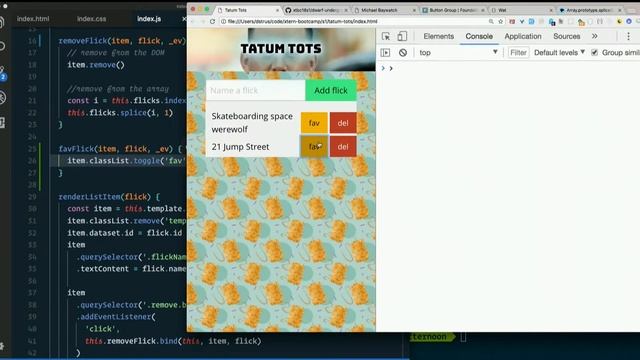This screenshot has height=360, width=640.
Task: Open the Sources tab
Action: 567,36
